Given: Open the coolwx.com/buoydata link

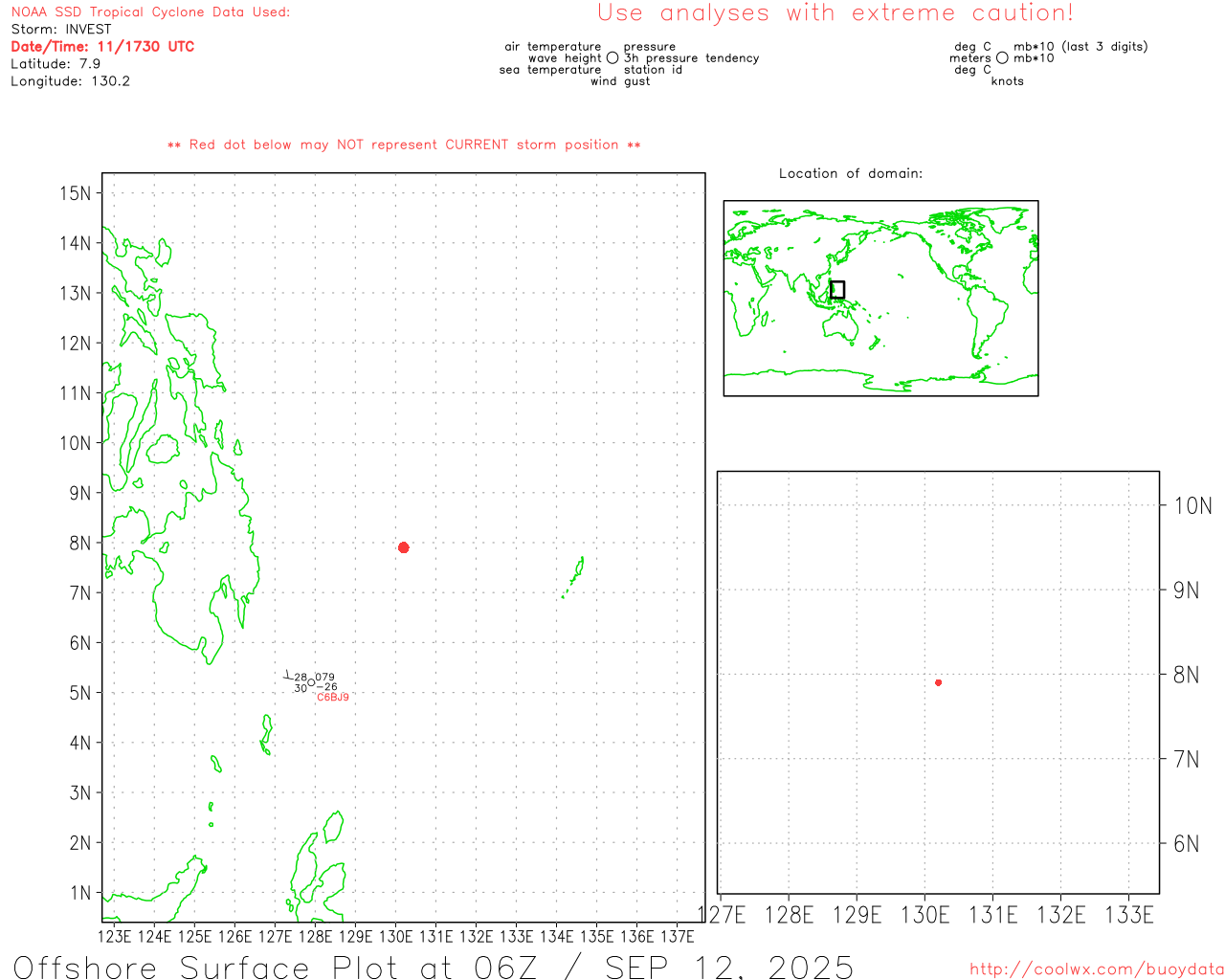Looking at the screenshot, I should (1097, 969).
